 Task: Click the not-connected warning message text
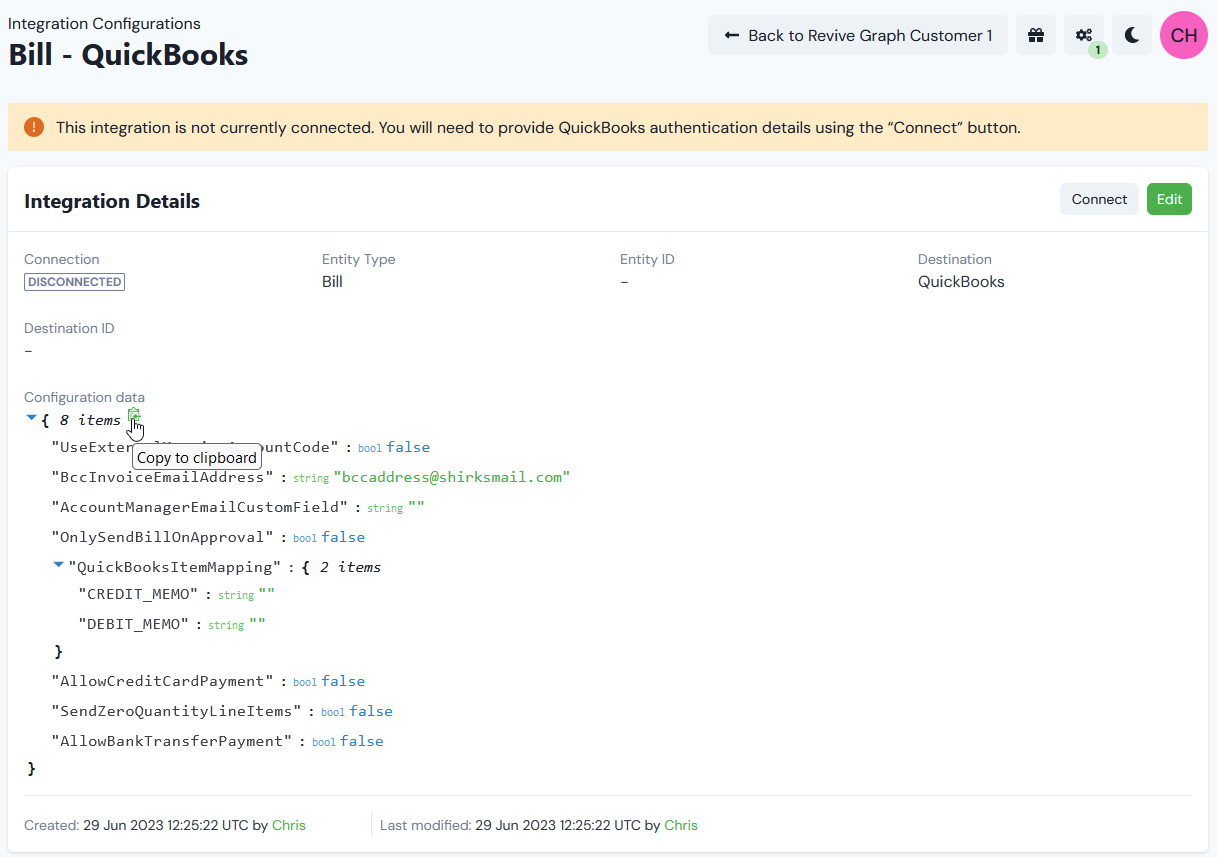coord(538,128)
